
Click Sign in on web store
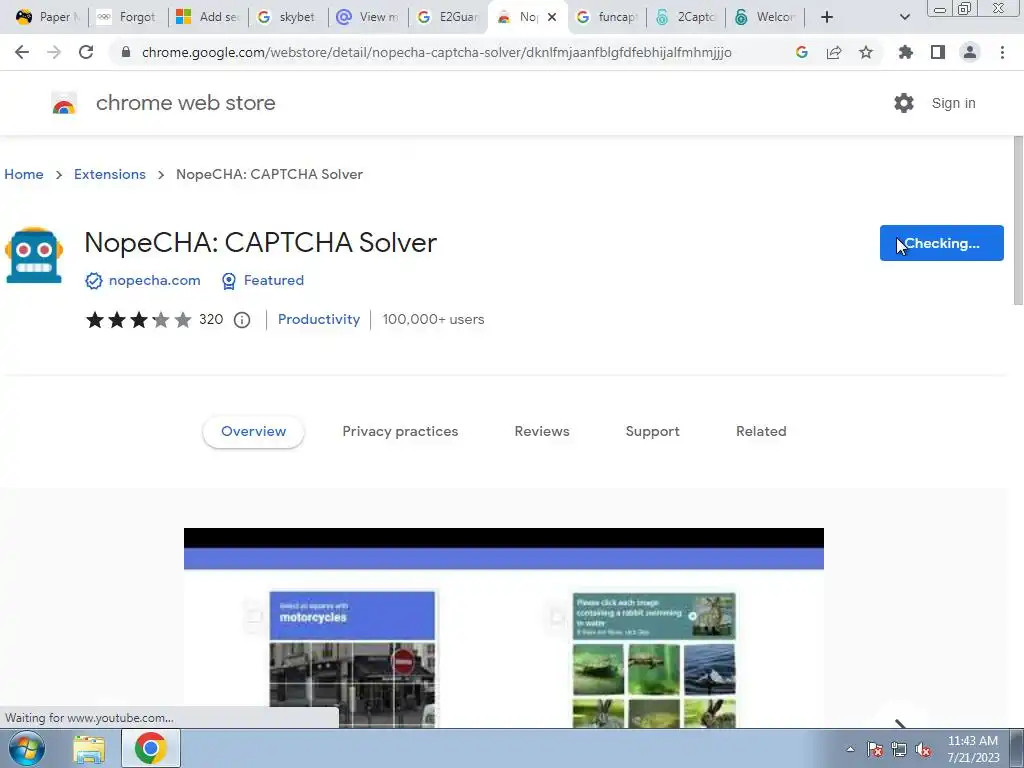click(x=953, y=103)
